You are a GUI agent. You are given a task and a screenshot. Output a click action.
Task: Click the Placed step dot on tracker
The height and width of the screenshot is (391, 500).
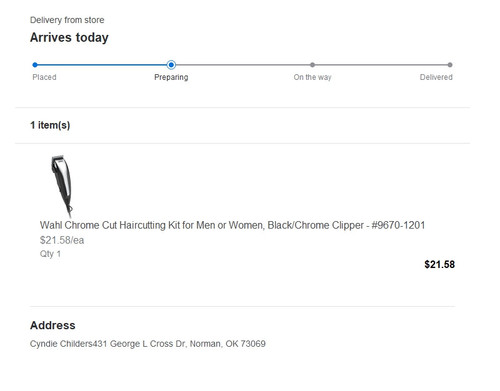(x=35, y=65)
